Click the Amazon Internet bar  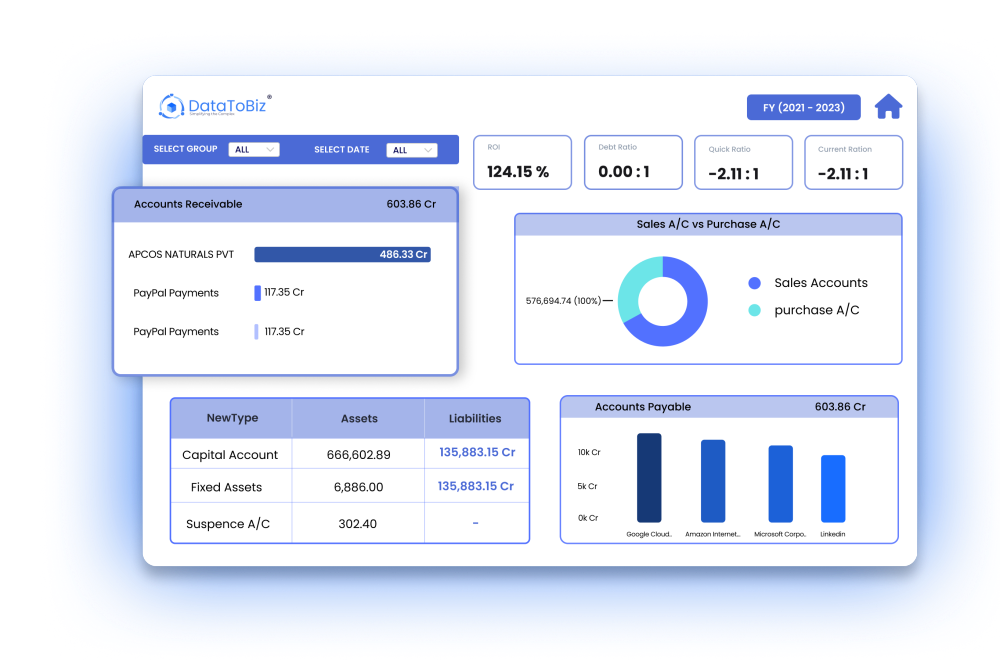coord(713,481)
